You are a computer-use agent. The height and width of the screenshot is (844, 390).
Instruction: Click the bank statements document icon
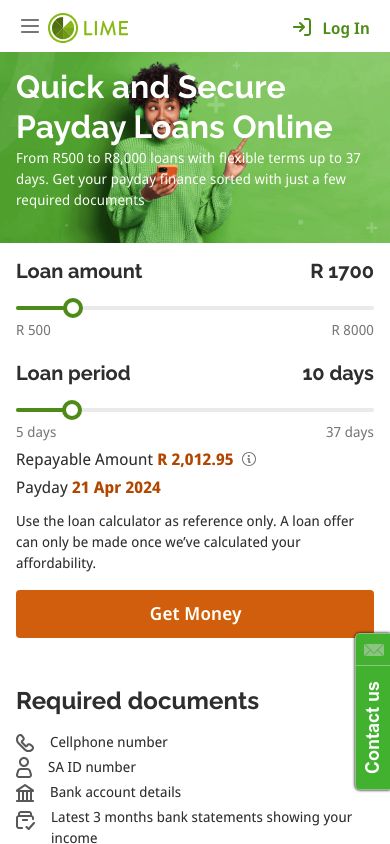click(25, 820)
